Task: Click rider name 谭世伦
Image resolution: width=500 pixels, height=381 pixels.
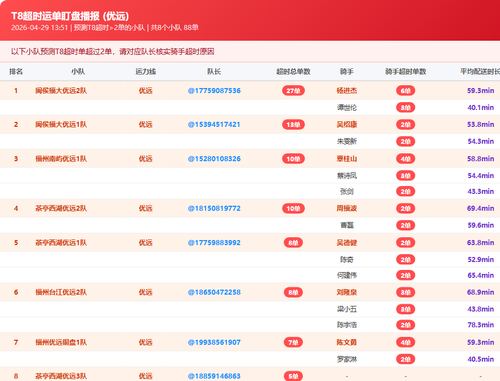Action: [x=347, y=108]
